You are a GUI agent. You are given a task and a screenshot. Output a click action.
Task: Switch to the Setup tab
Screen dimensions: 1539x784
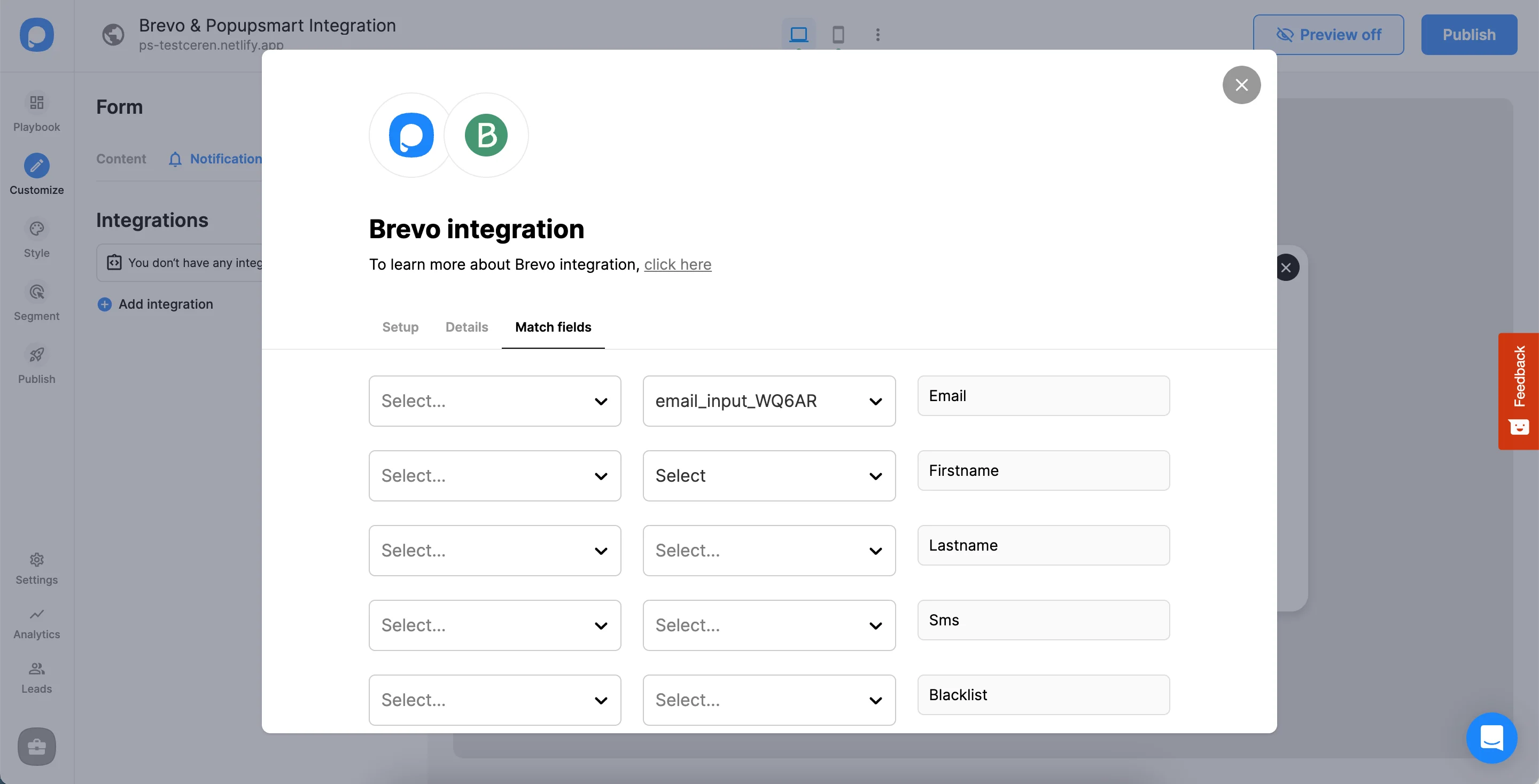click(400, 327)
